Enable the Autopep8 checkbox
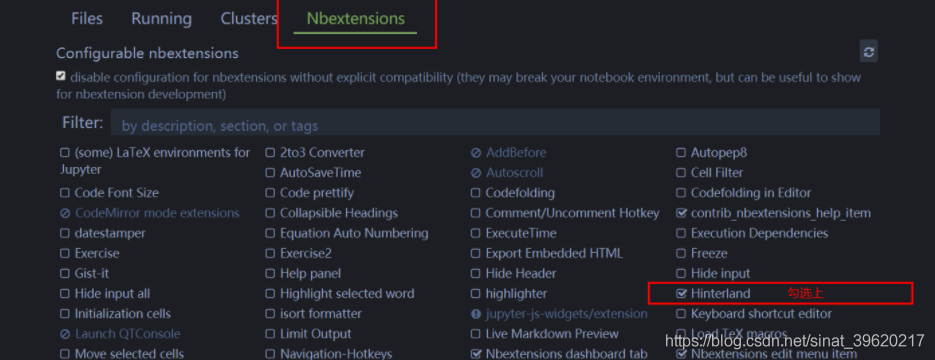The height and width of the screenshot is (360, 935). tap(681, 153)
